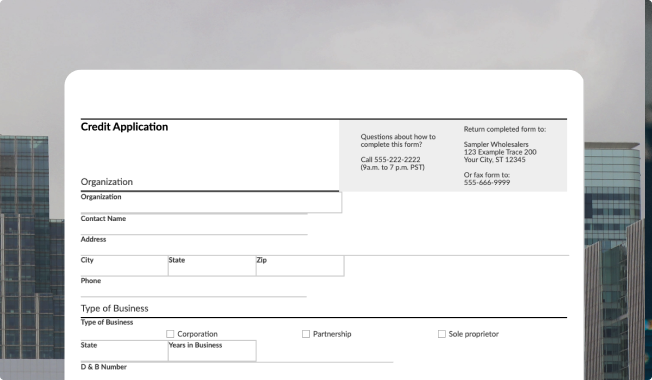Click the fax number 555-666-9999
652x380 pixels.
coord(487,183)
